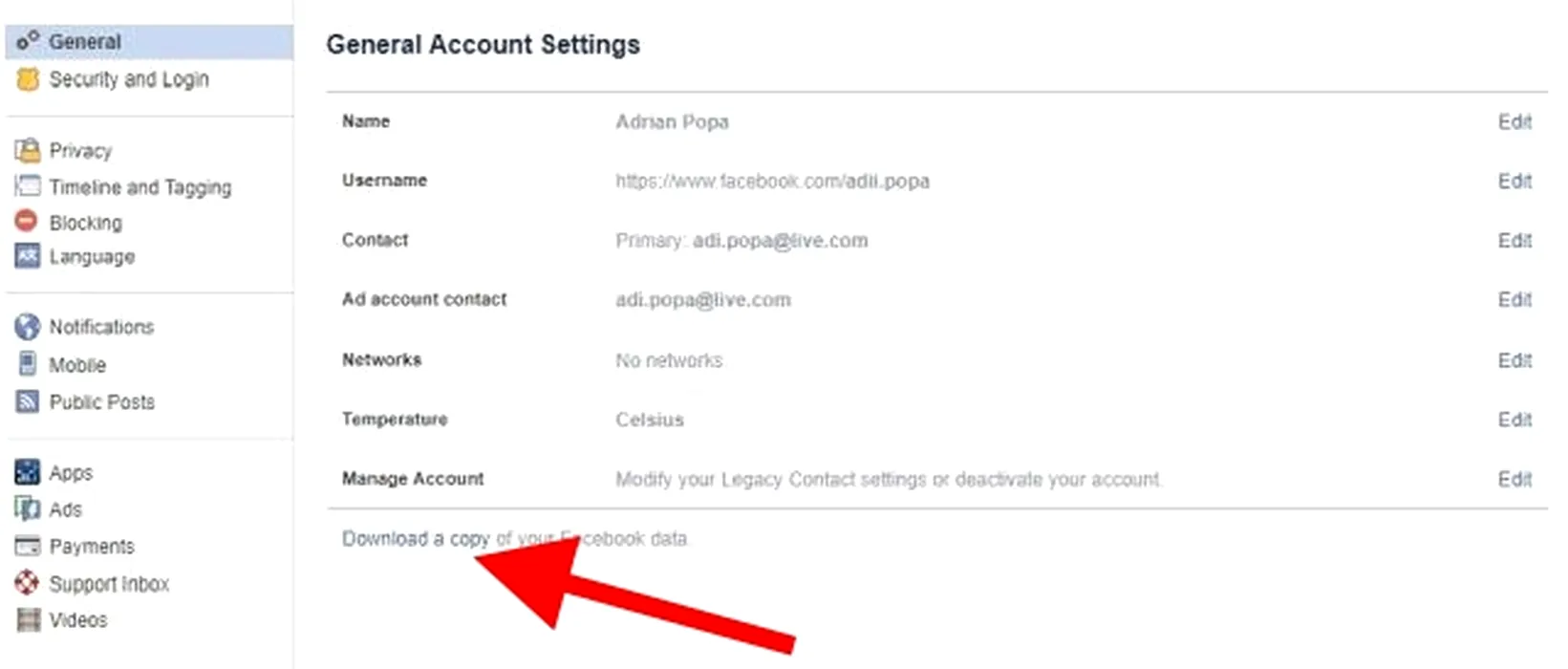
Task: Click the Privacy lock icon
Action: coord(28,150)
